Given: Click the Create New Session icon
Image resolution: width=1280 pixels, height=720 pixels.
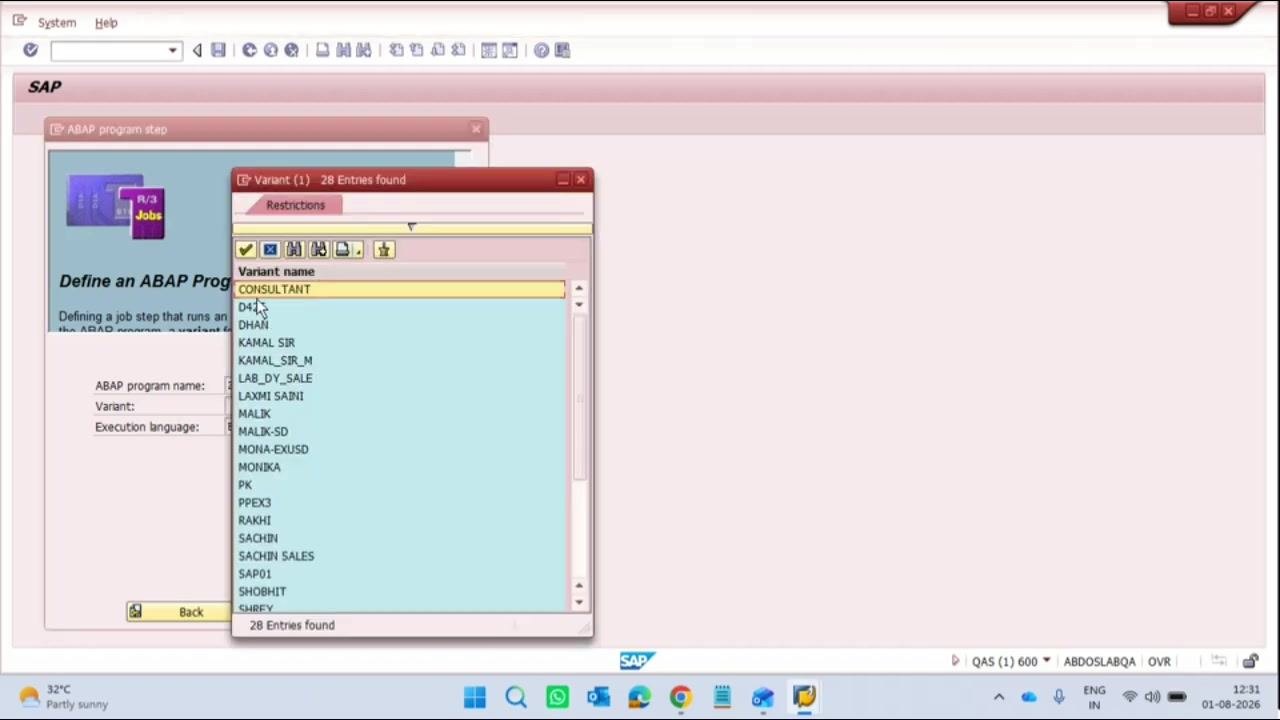Looking at the screenshot, I should [x=489, y=50].
